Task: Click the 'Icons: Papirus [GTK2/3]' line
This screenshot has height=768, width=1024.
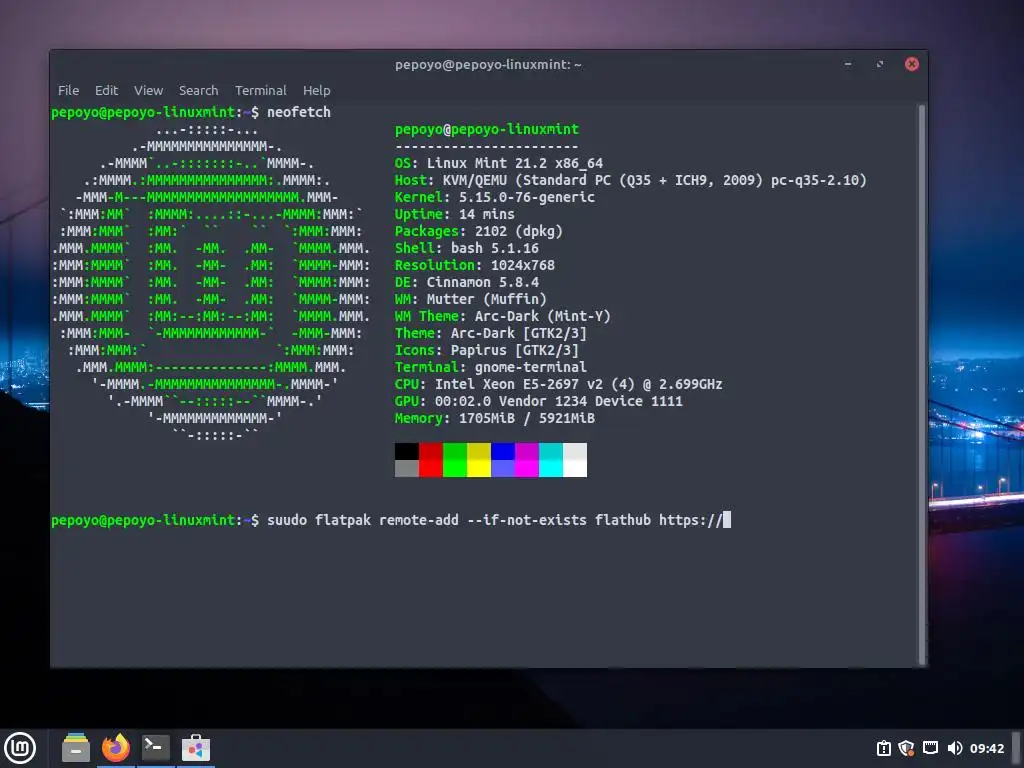Action: click(487, 350)
